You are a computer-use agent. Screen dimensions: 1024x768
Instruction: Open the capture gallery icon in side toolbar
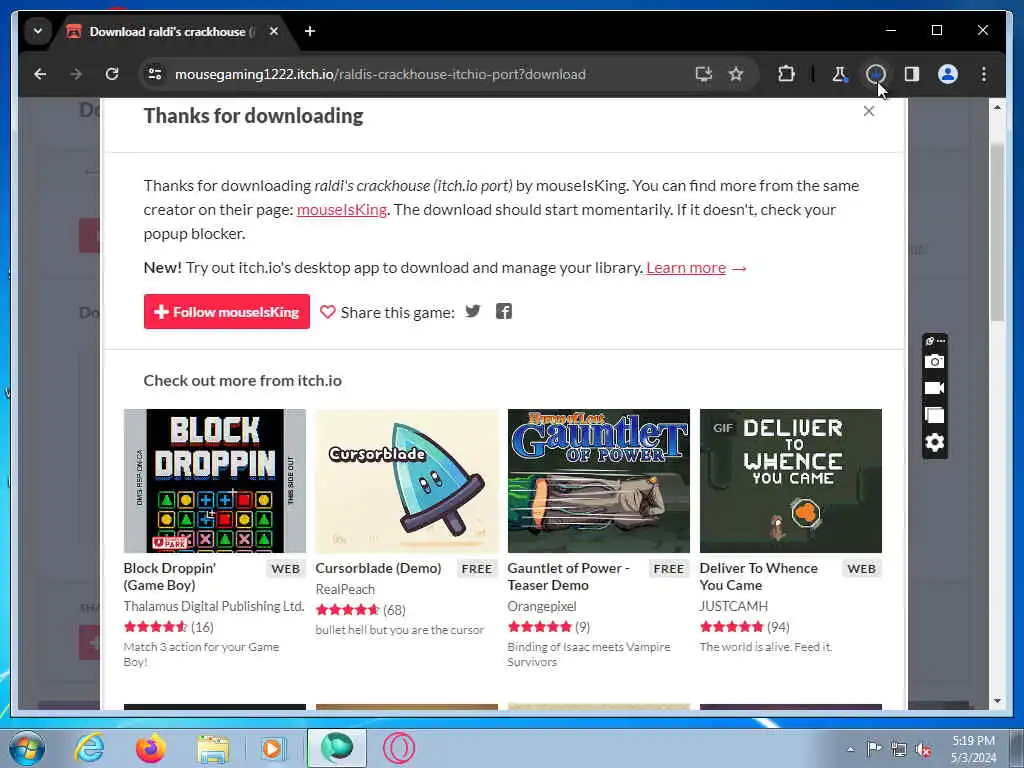[x=935, y=415]
